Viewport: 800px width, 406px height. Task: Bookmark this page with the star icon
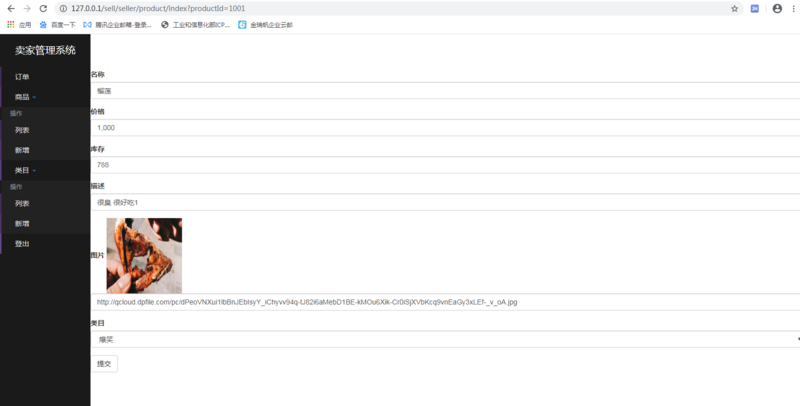pyautogui.click(x=735, y=9)
